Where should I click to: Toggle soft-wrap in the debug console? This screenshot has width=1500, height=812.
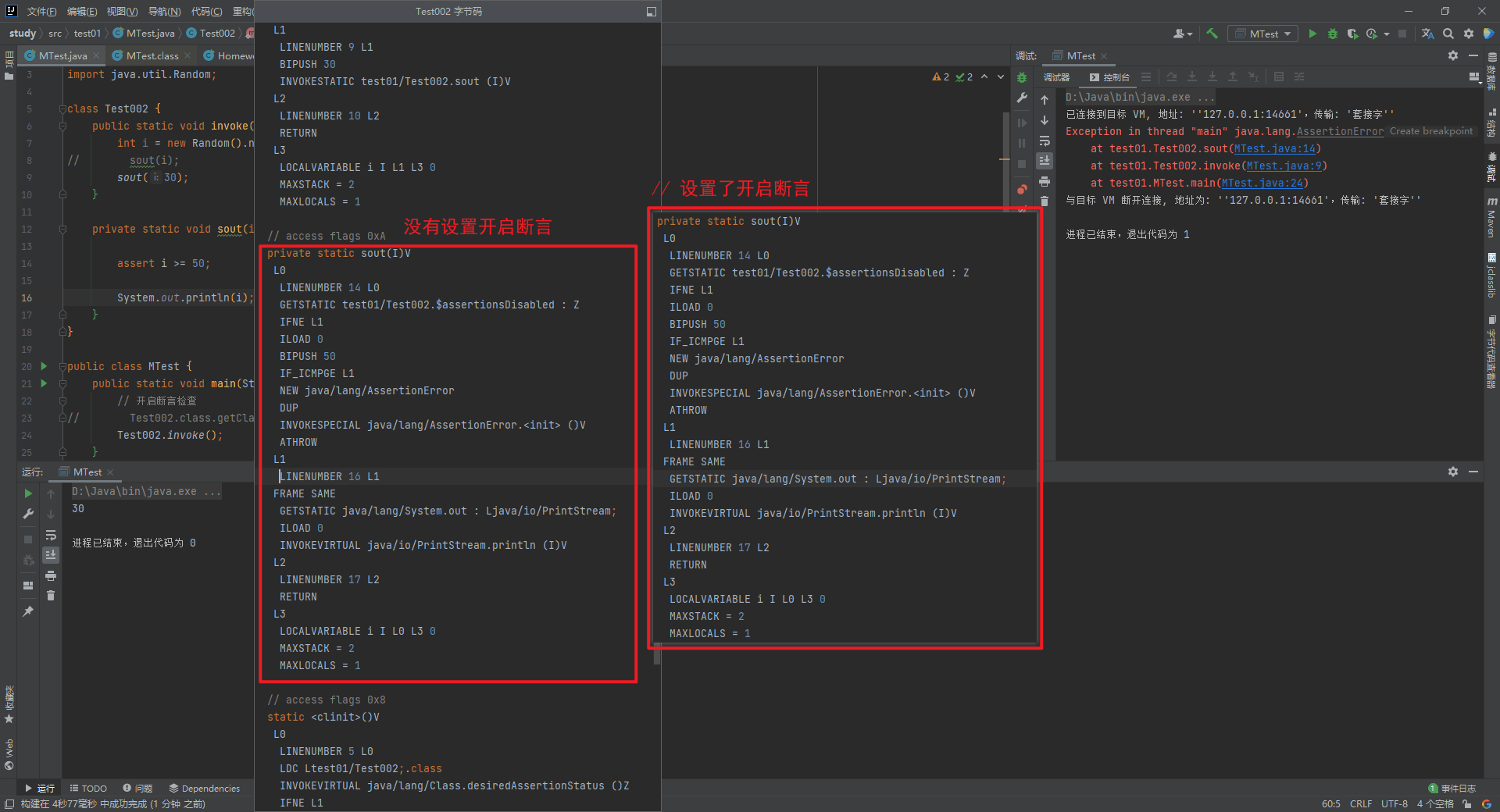coord(1045,141)
